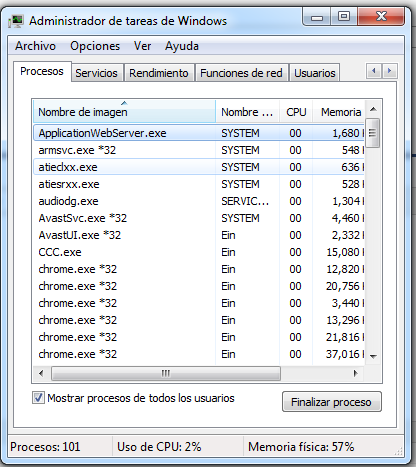
Task: Switch to the Funciones de red tab
Action: [241, 73]
